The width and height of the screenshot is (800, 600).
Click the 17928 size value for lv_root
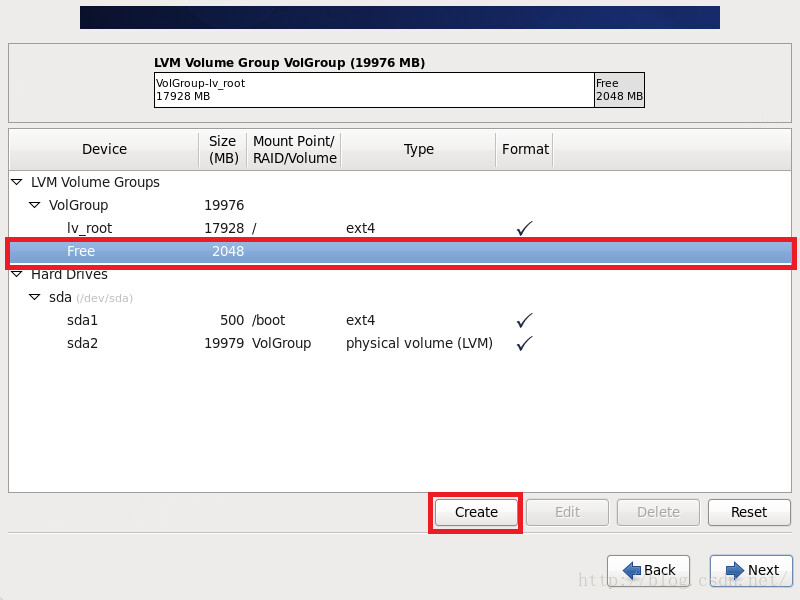click(x=224, y=228)
